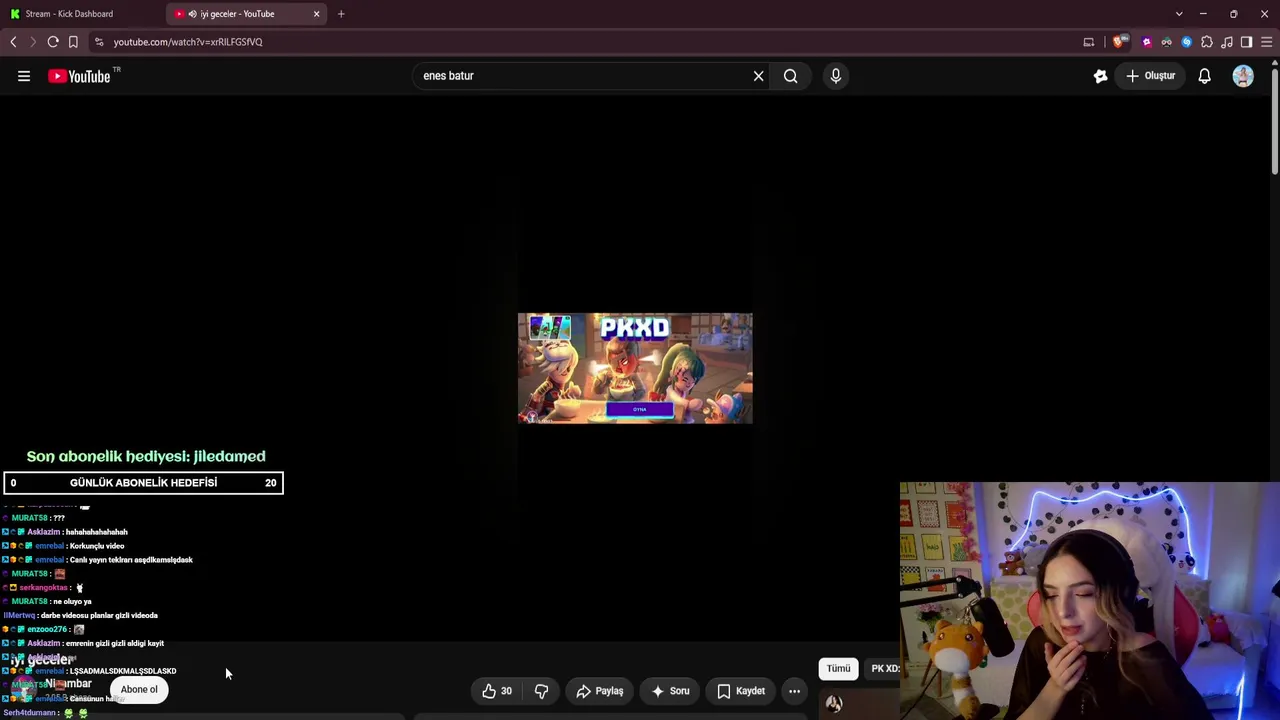Dislike the video
Viewport: 1280px width, 720px height.
coord(541,691)
